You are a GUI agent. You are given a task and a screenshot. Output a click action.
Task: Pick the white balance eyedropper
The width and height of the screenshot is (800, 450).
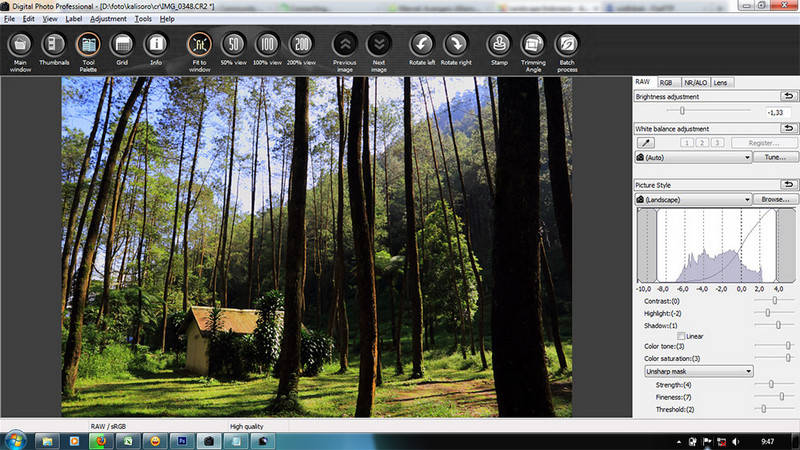point(645,143)
